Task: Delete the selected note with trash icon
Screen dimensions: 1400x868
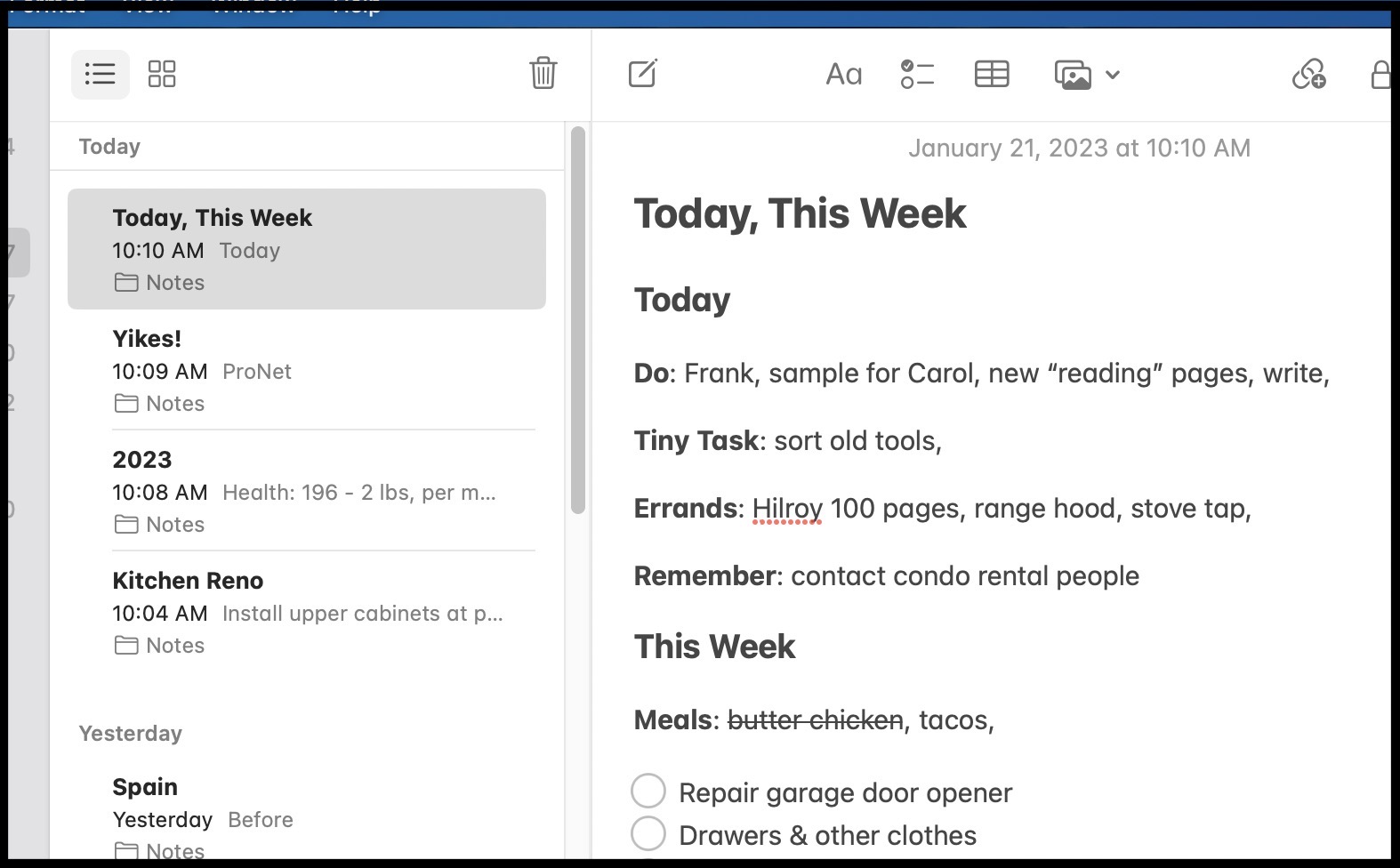Action: pos(543,73)
